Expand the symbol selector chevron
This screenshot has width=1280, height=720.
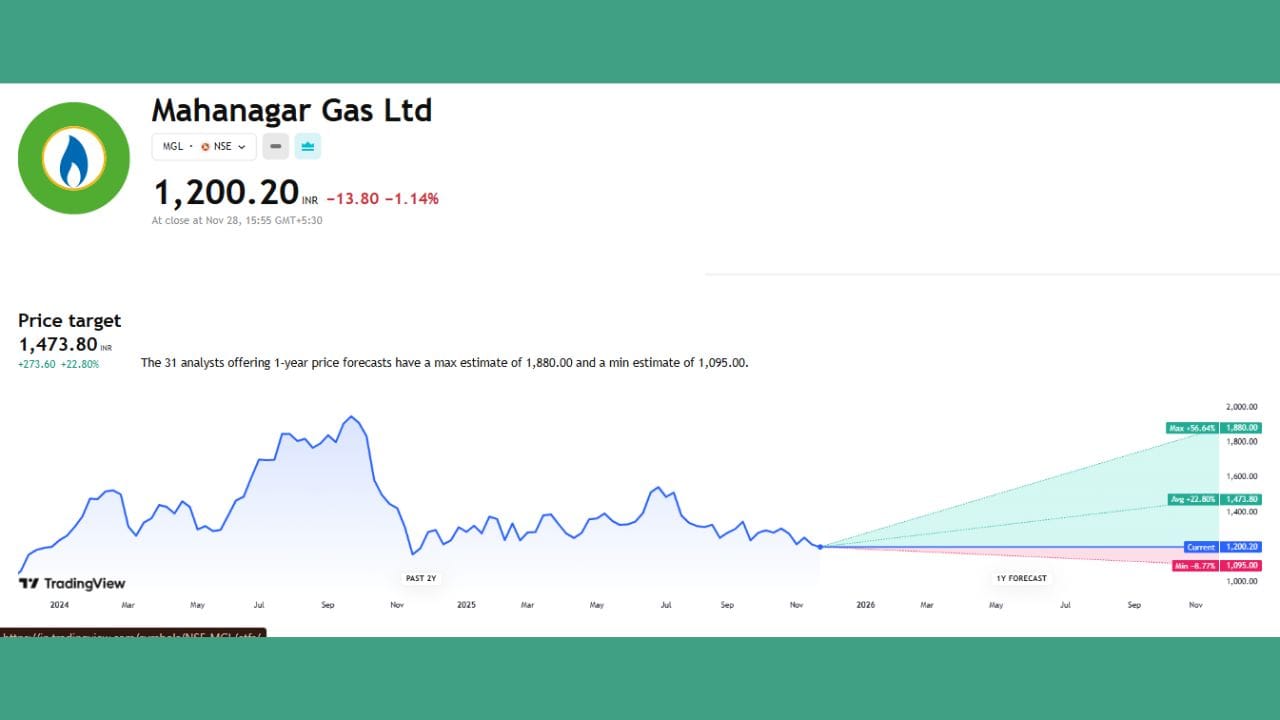[240, 146]
